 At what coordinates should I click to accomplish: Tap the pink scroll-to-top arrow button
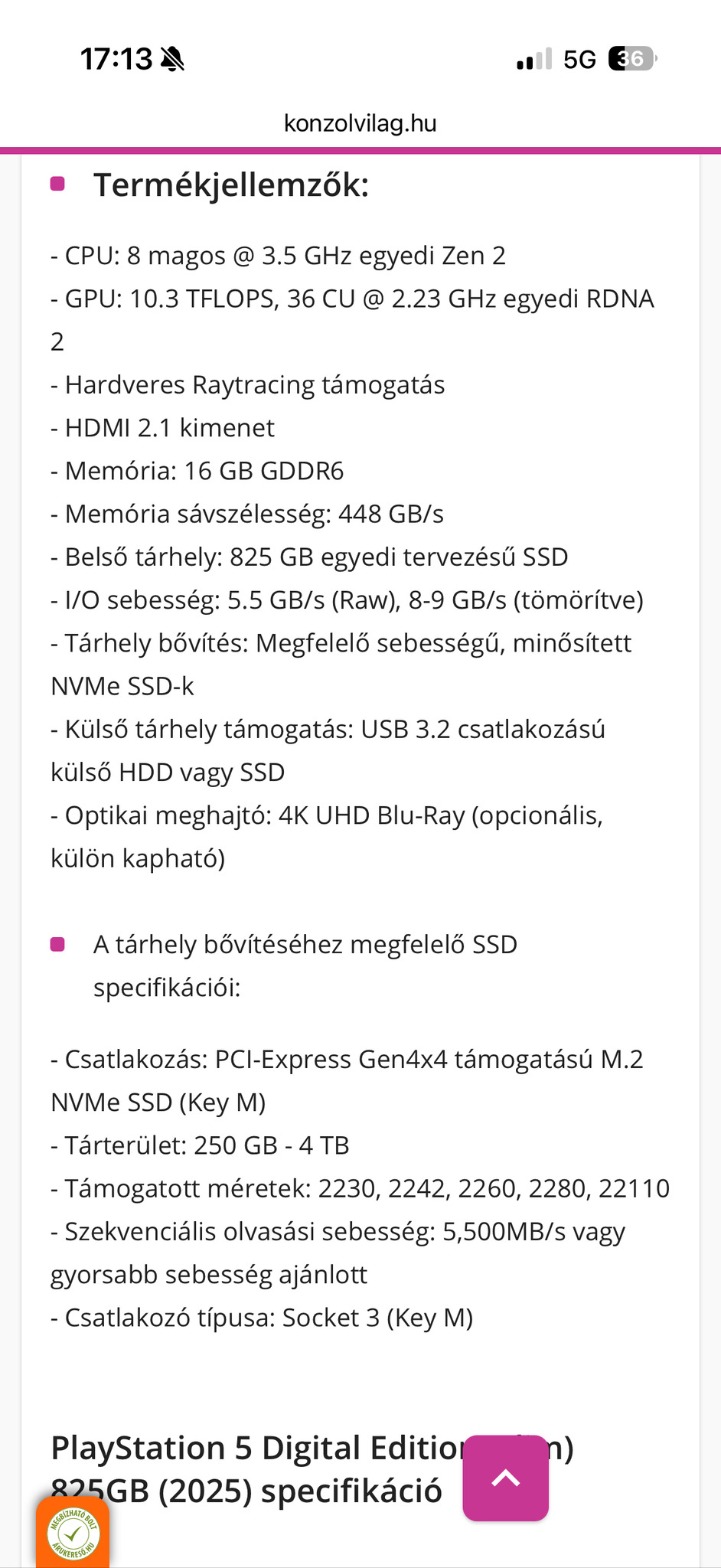[505, 1478]
